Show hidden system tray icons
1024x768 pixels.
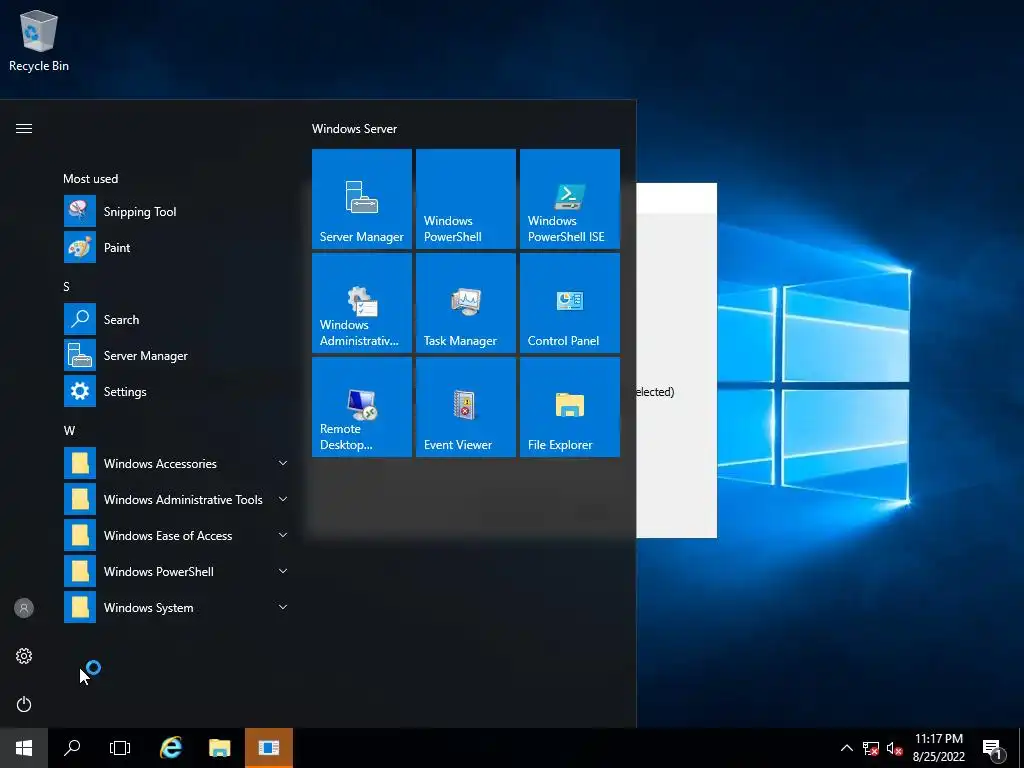tap(846, 748)
